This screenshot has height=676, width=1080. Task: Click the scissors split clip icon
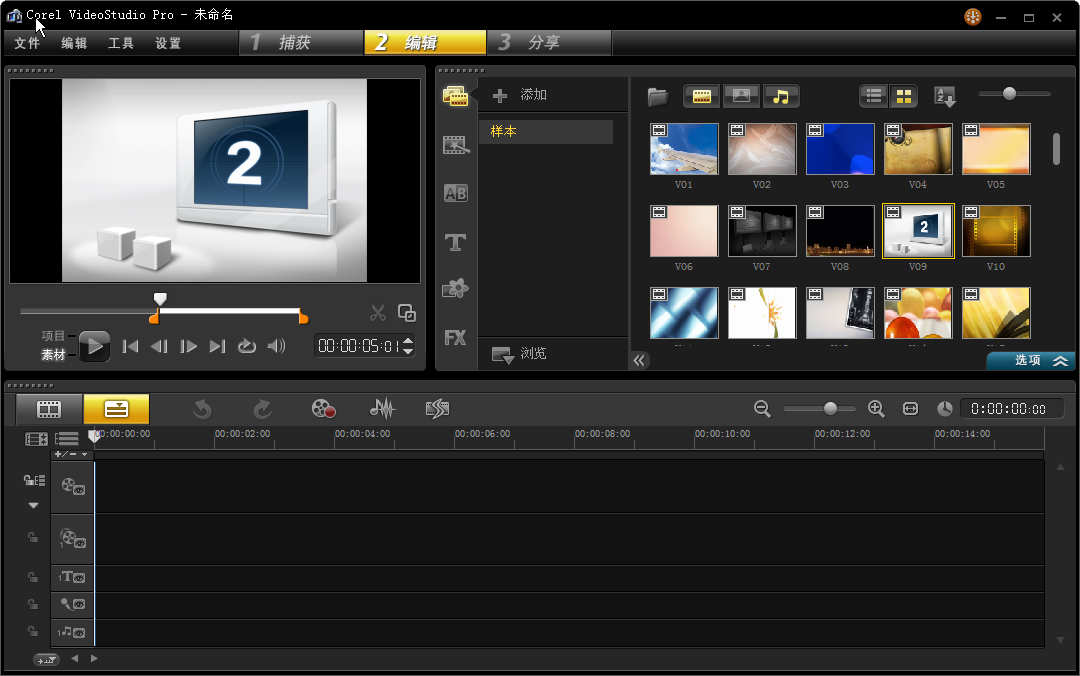[377, 313]
